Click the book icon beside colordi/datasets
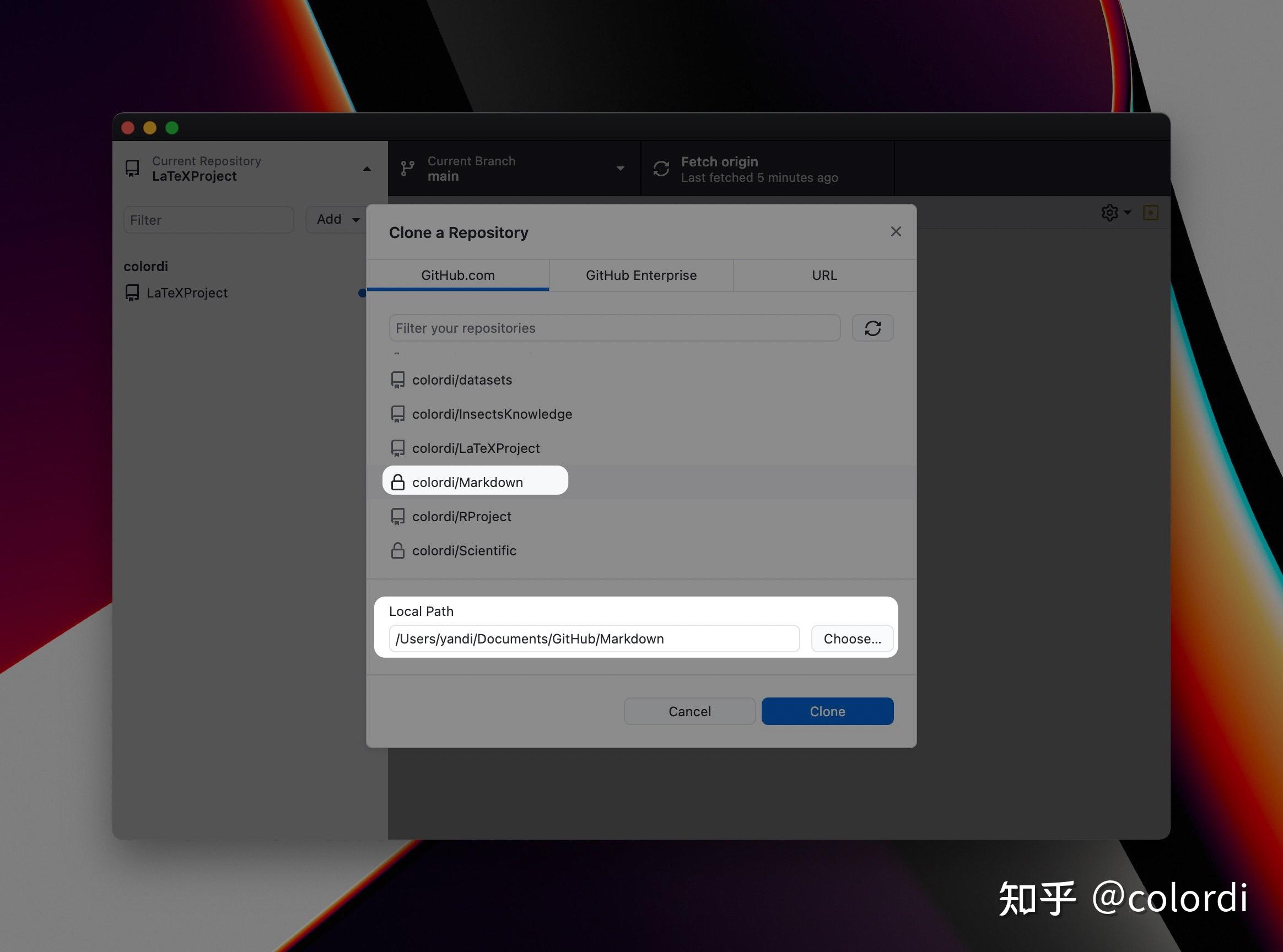Viewport: 1283px width, 952px height. point(398,379)
